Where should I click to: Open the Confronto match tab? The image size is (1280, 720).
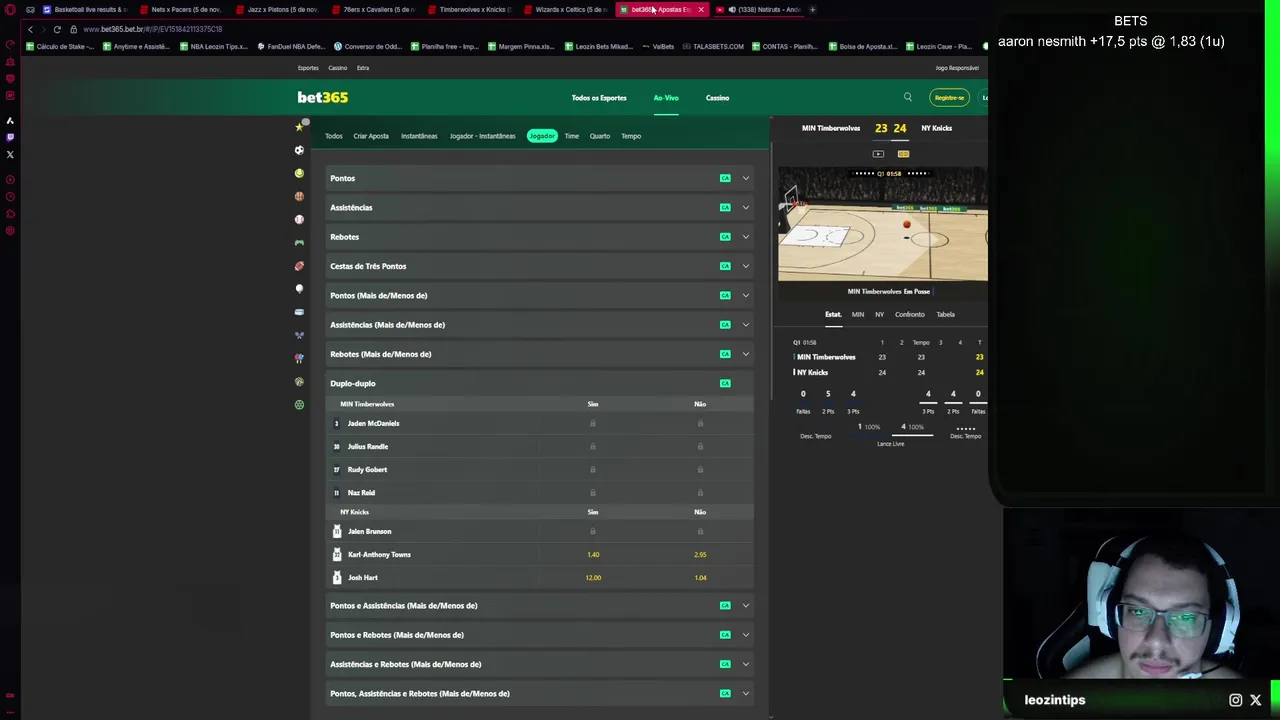coord(910,314)
